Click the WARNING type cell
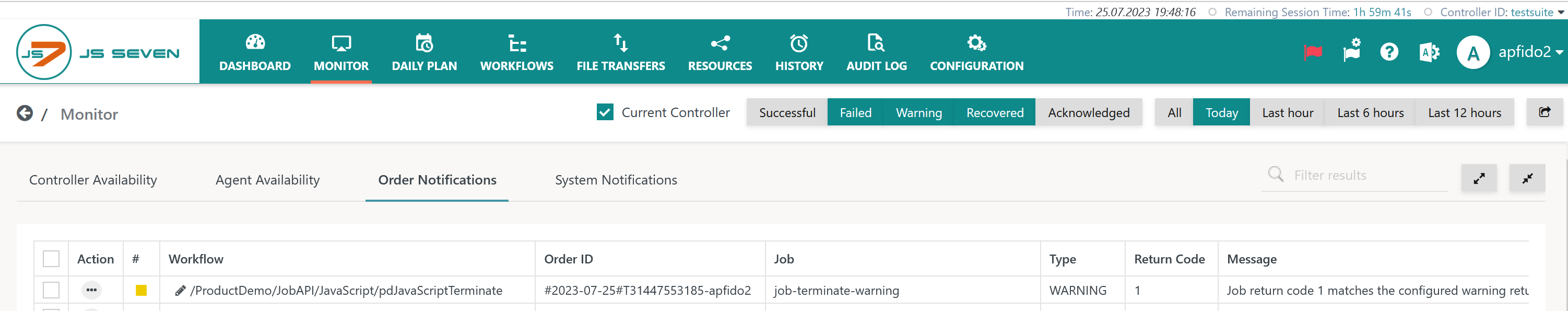The height and width of the screenshot is (311, 1568). coord(1078,291)
